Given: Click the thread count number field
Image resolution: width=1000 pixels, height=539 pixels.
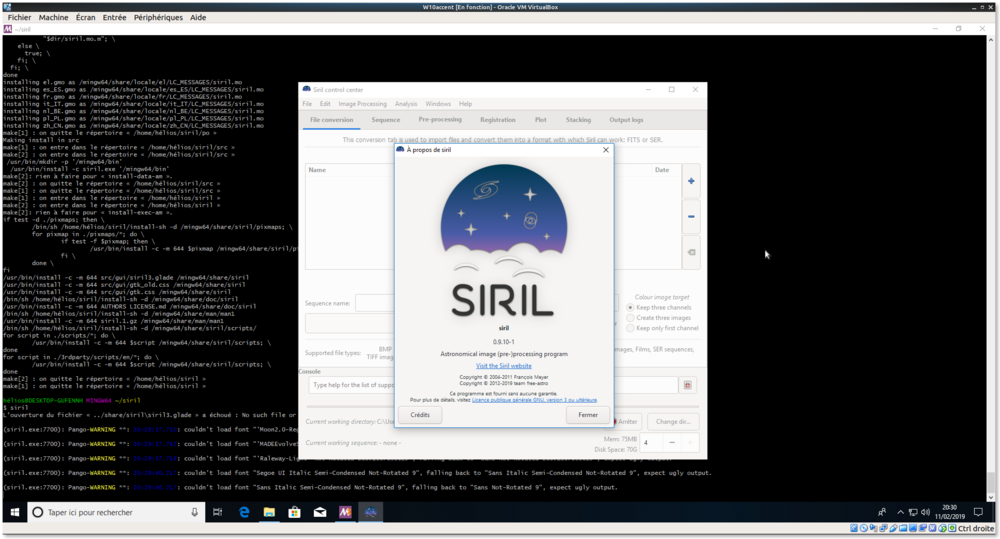Looking at the screenshot, I should (652, 443).
